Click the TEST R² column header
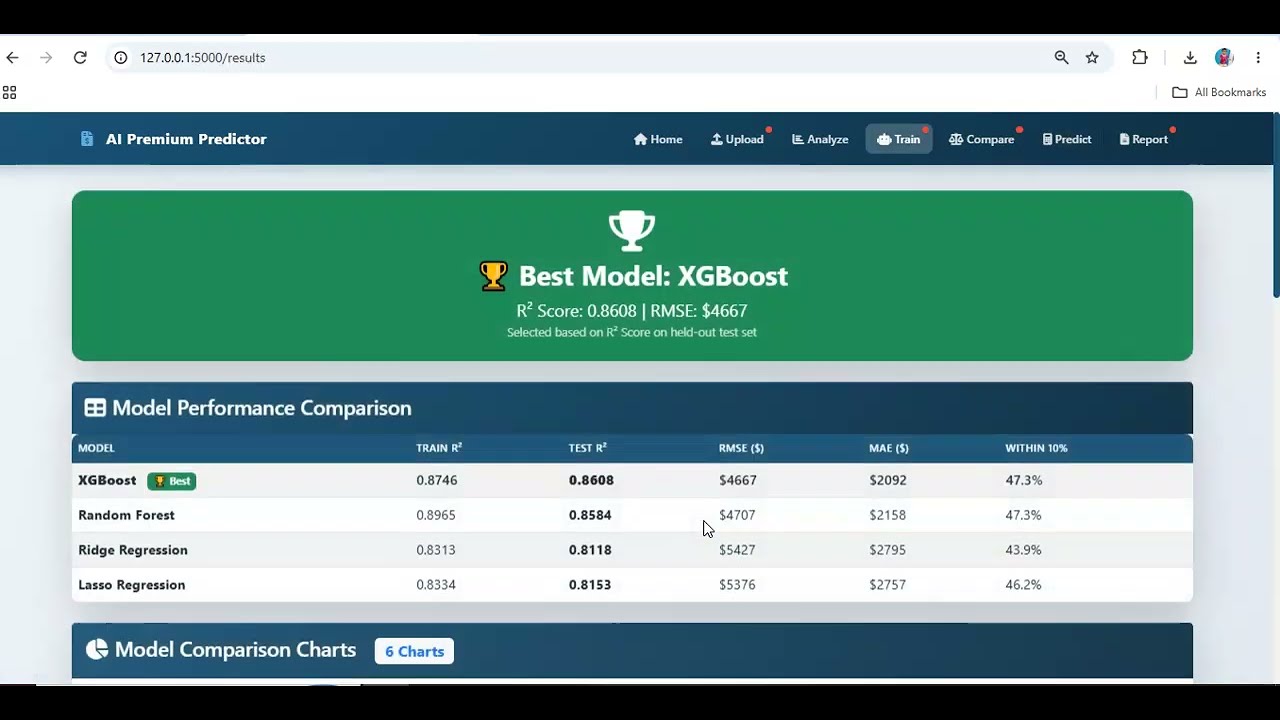Screen dimensions: 1280x720 588,448
